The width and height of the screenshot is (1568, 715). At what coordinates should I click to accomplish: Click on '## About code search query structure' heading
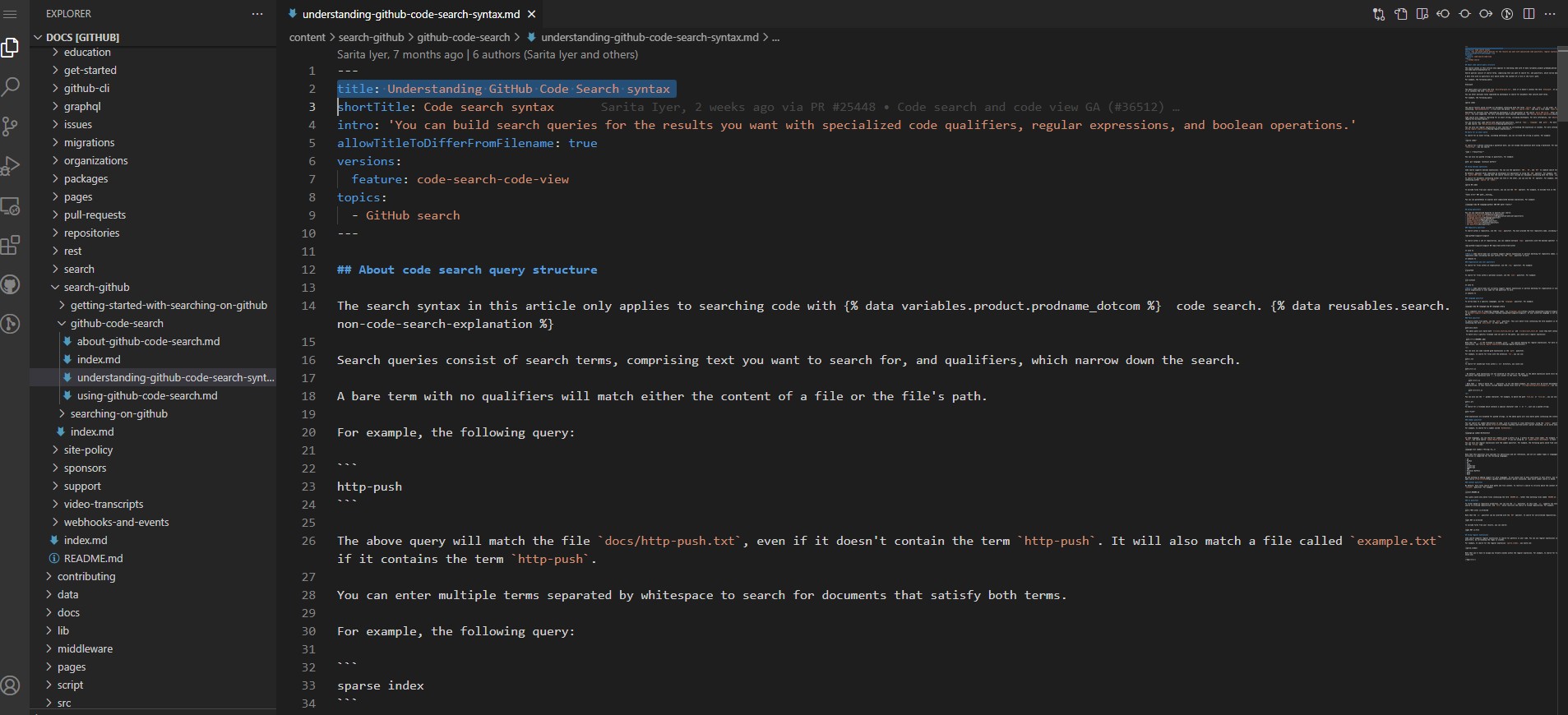click(467, 270)
